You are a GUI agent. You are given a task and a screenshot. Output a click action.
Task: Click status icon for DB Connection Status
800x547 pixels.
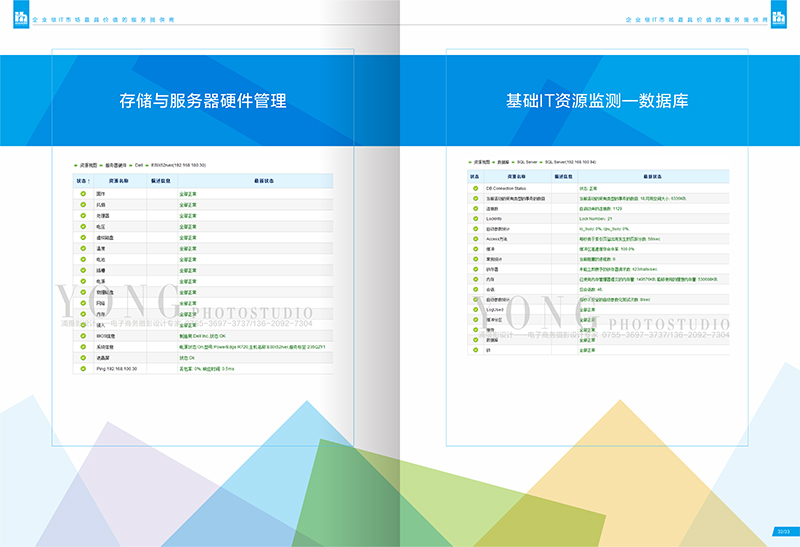point(475,188)
